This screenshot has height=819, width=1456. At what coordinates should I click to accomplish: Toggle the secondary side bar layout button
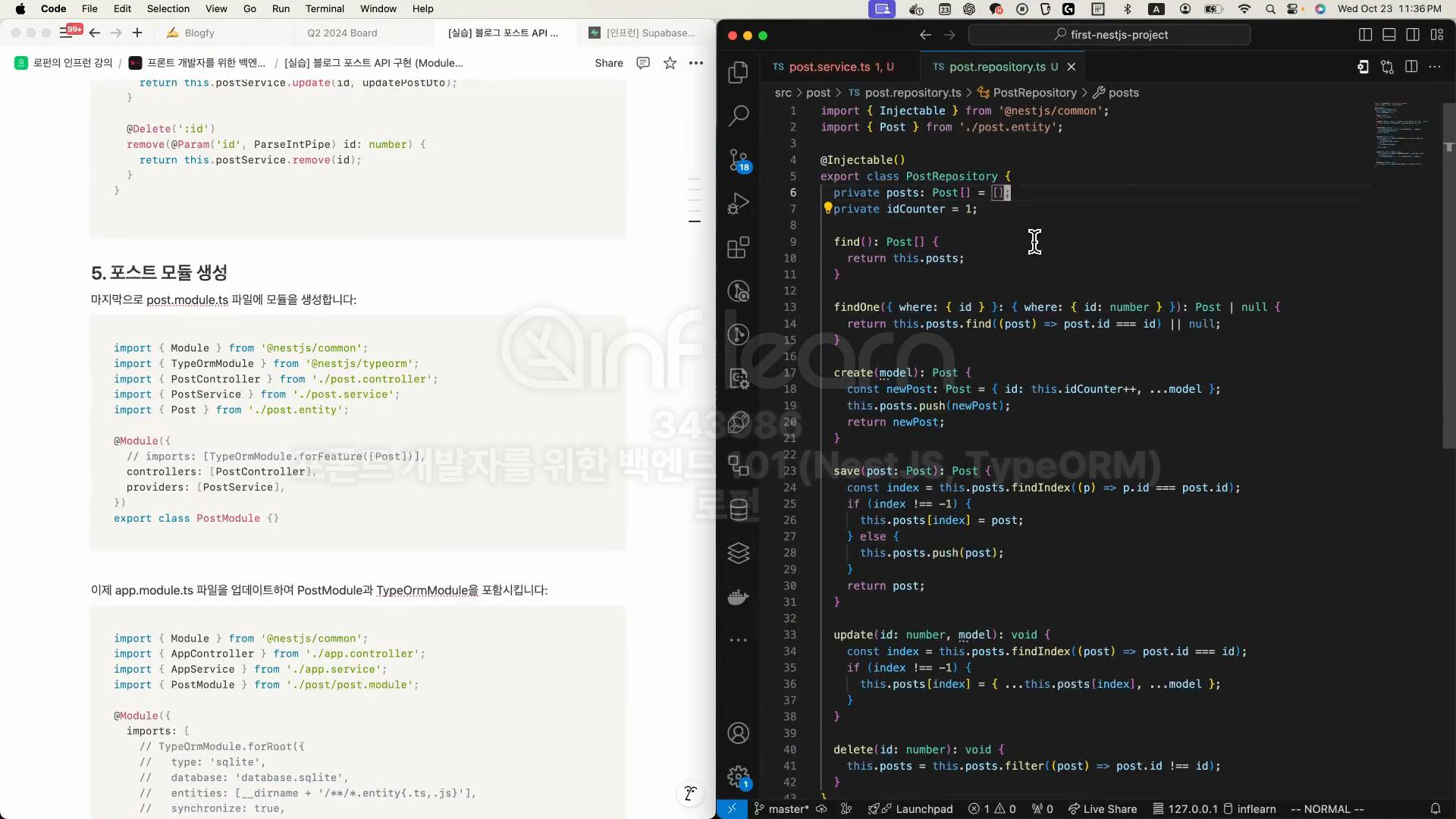tap(1413, 35)
